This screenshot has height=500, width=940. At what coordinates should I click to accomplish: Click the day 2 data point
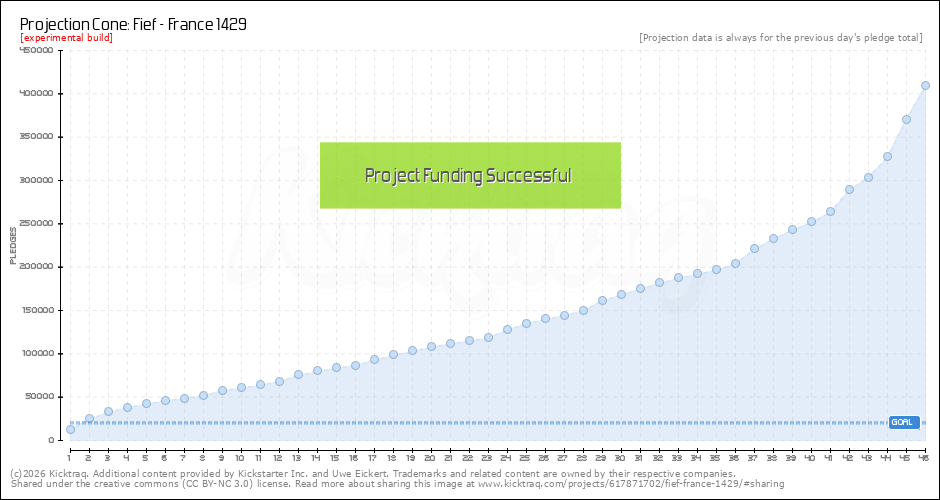(89, 418)
